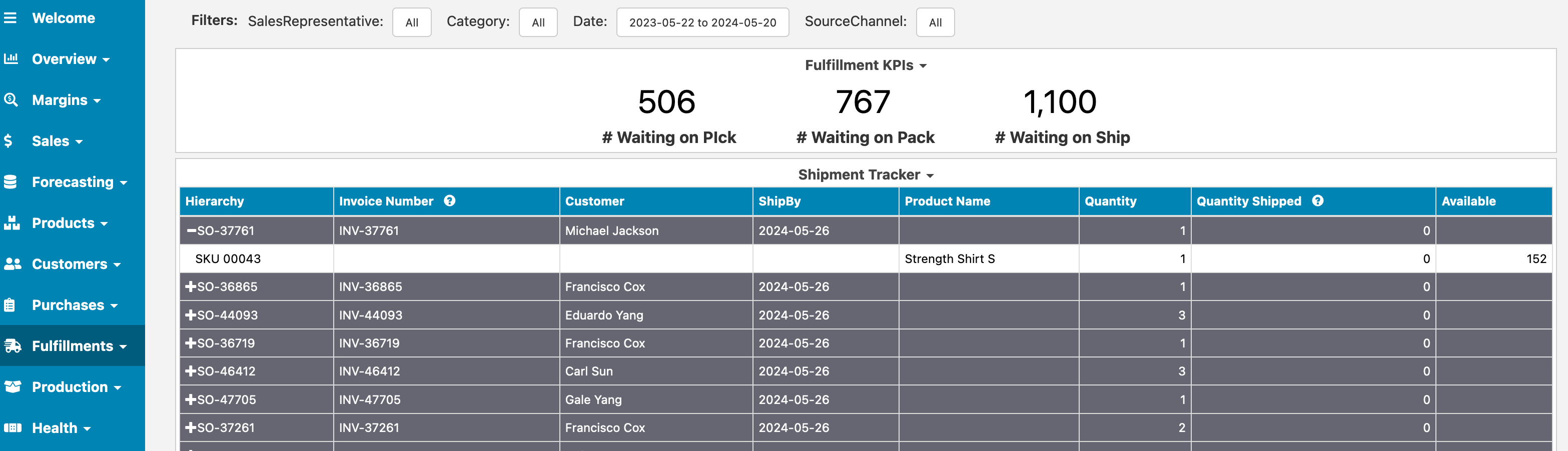Open the SalesRepresentative filter set to All
Viewport: 1568px width, 451px height.
(x=411, y=22)
